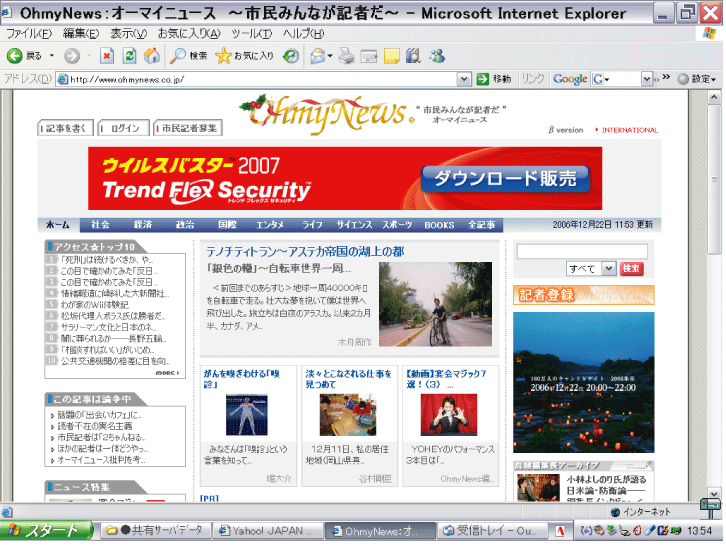Viewport: 726px width, 546px height.
Task: Open the ファイル(F) menu
Action: (x=28, y=33)
